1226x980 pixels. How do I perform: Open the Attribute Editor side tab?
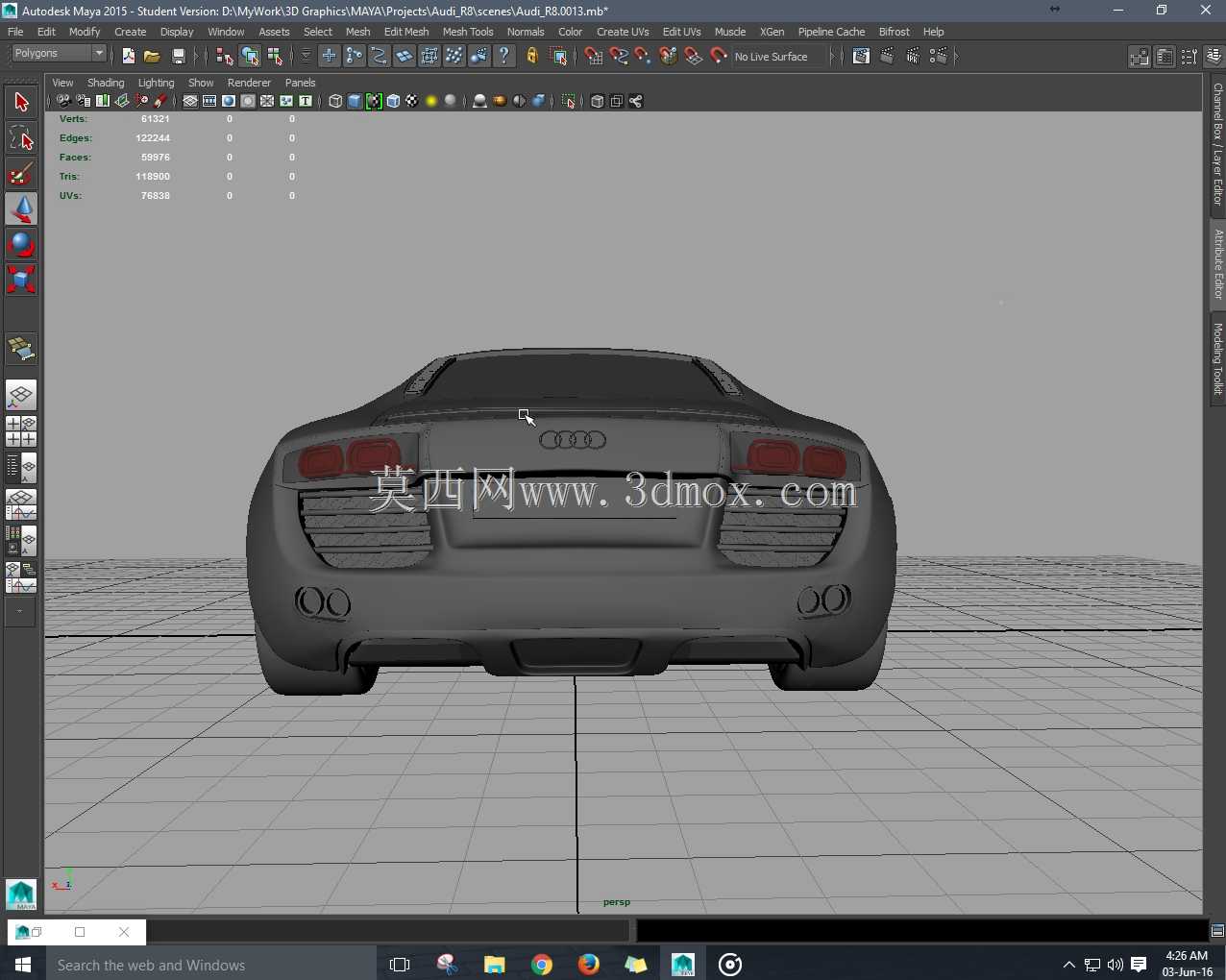pos(1217,263)
